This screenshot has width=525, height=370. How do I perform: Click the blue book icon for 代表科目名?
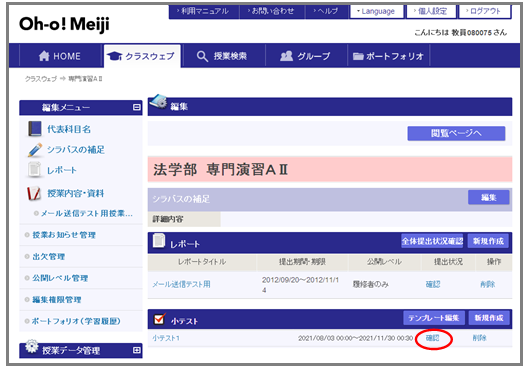click(x=34, y=129)
